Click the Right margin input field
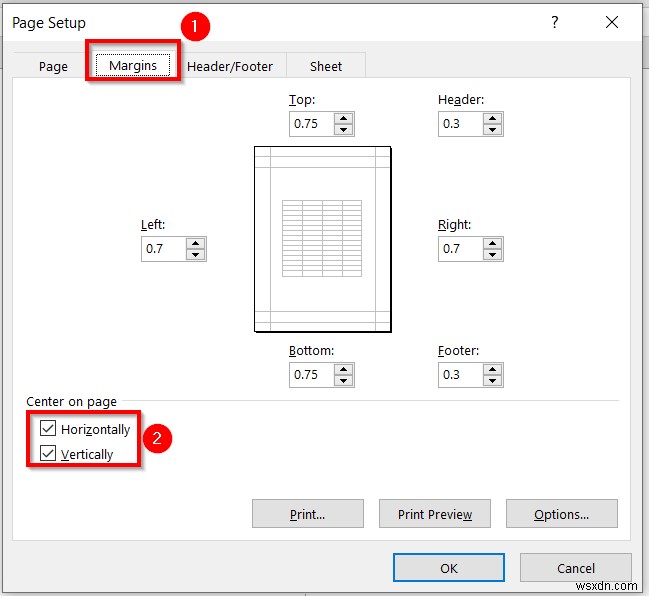649x596 pixels. coord(461,249)
